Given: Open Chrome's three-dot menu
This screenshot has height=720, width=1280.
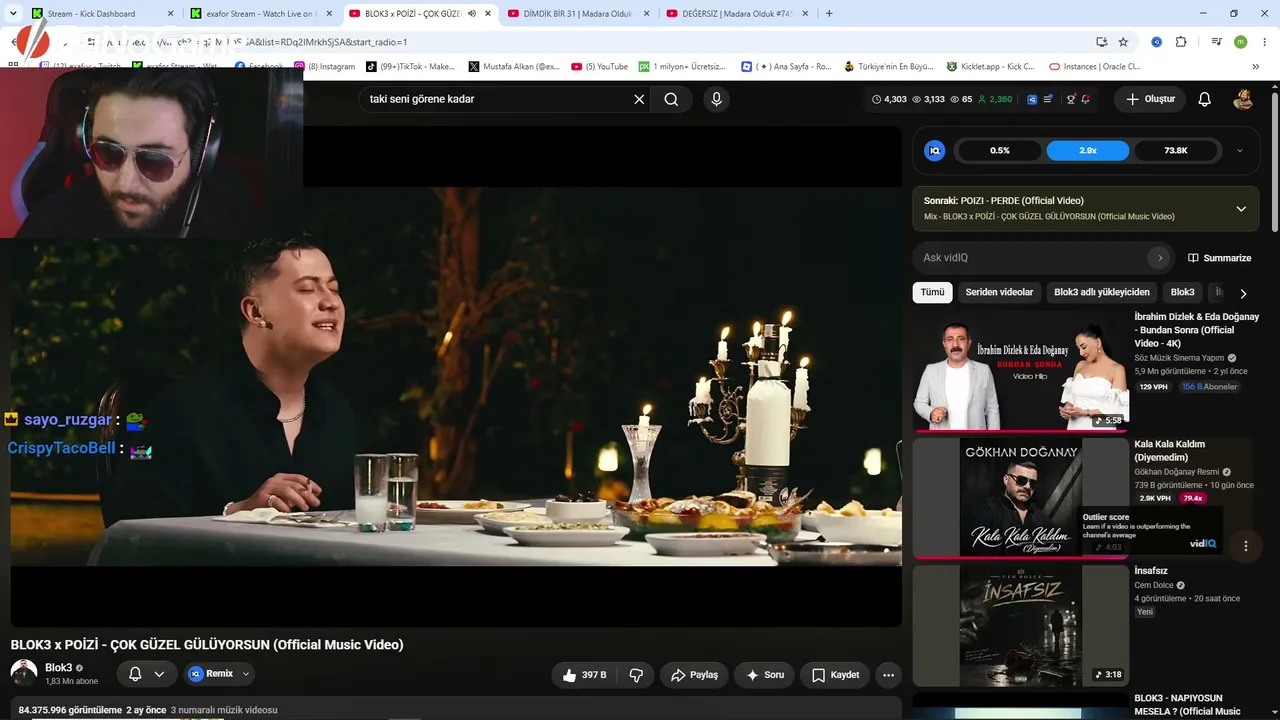Looking at the screenshot, I should pos(1265,42).
